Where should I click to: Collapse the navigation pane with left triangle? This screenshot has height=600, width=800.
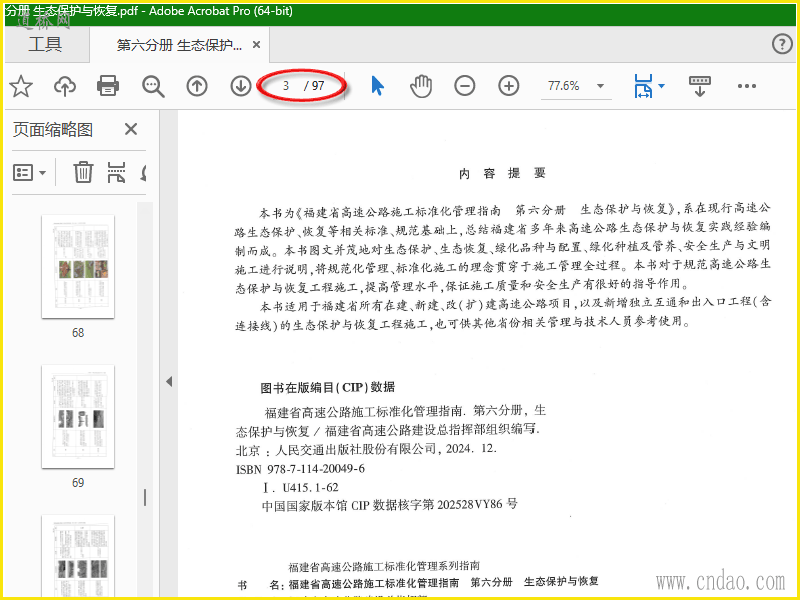pos(169,381)
